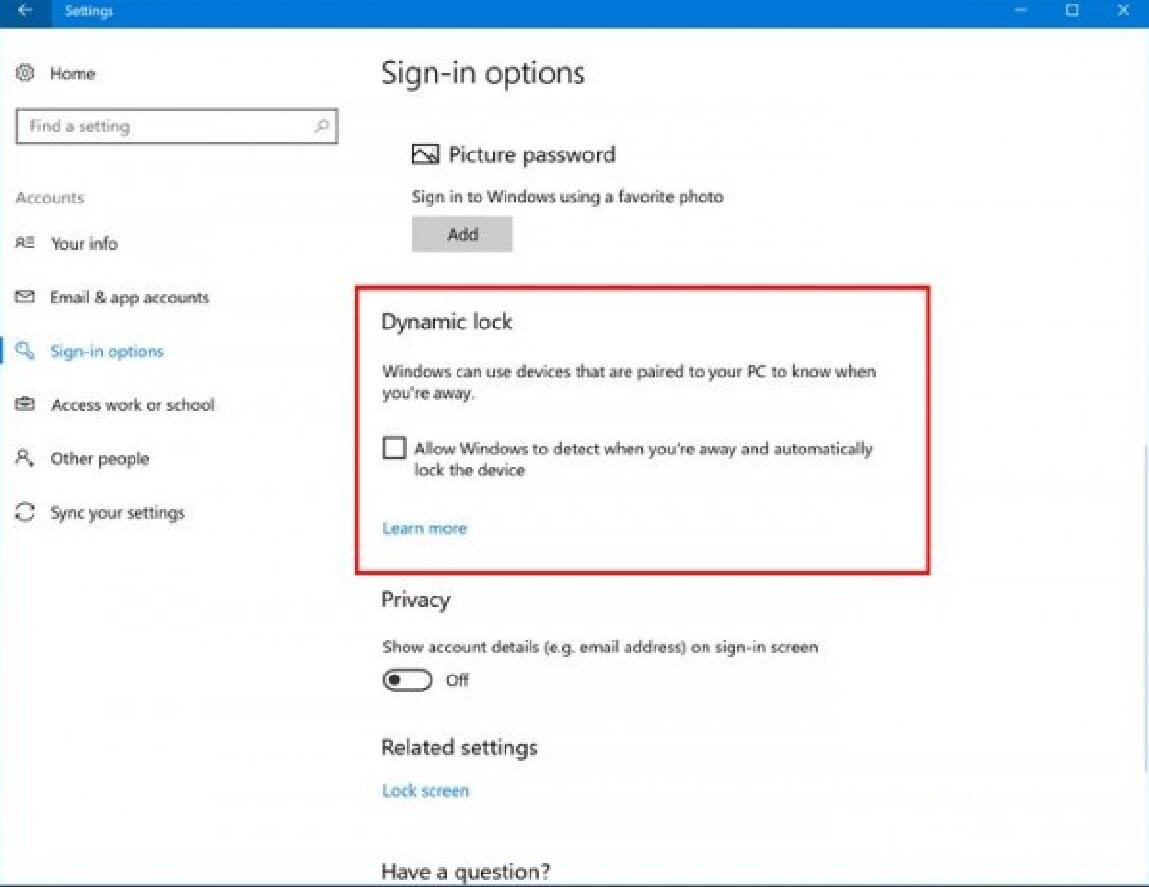Open Your info settings page
Screen dimensions: 1149x887
(84, 243)
